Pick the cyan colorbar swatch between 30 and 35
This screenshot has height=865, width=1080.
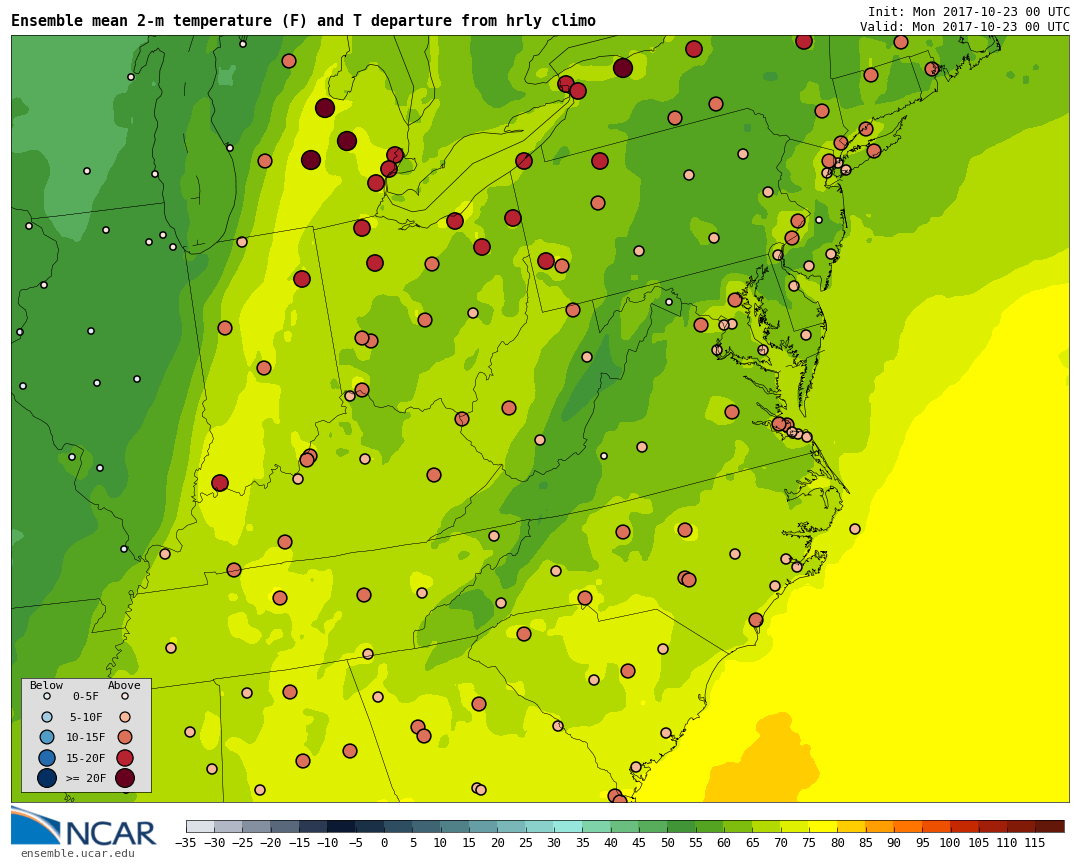coord(568,826)
